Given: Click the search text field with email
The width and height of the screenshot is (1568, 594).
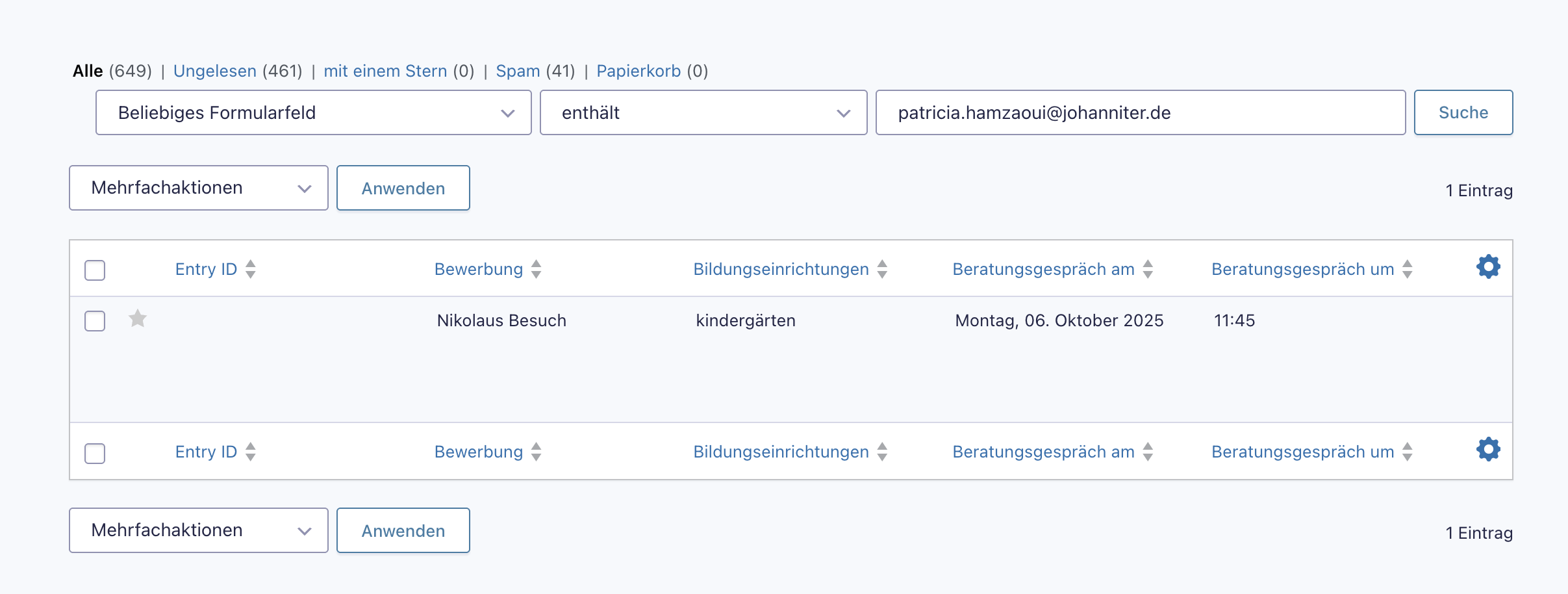Looking at the screenshot, I should pyautogui.click(x=1140, y=113).
